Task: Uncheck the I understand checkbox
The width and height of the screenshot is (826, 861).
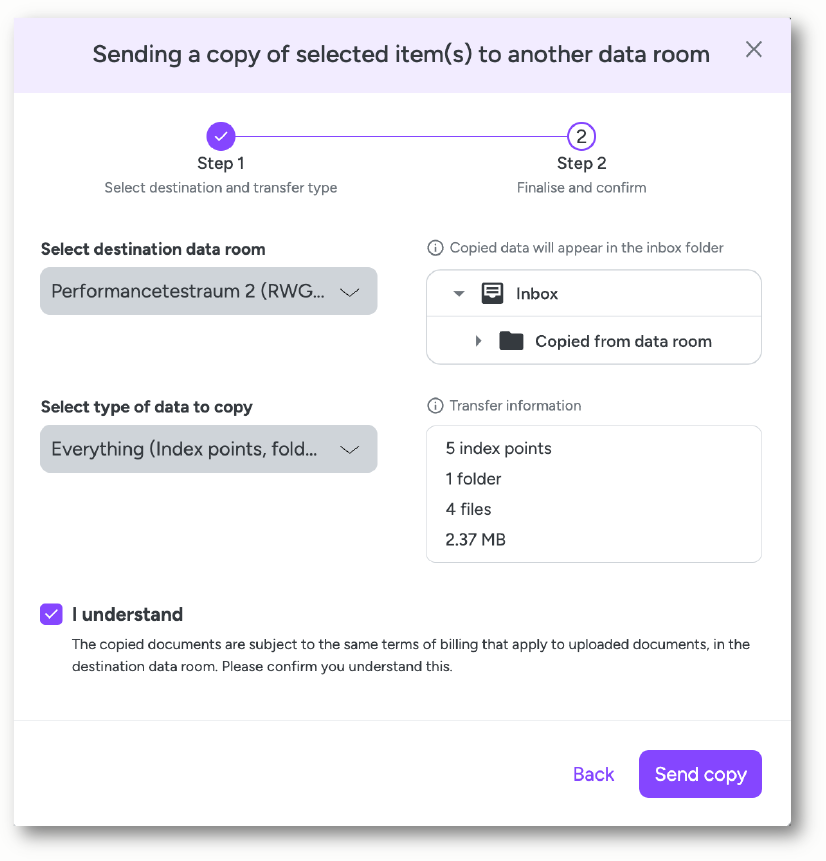Action: (x=51, y=614)
